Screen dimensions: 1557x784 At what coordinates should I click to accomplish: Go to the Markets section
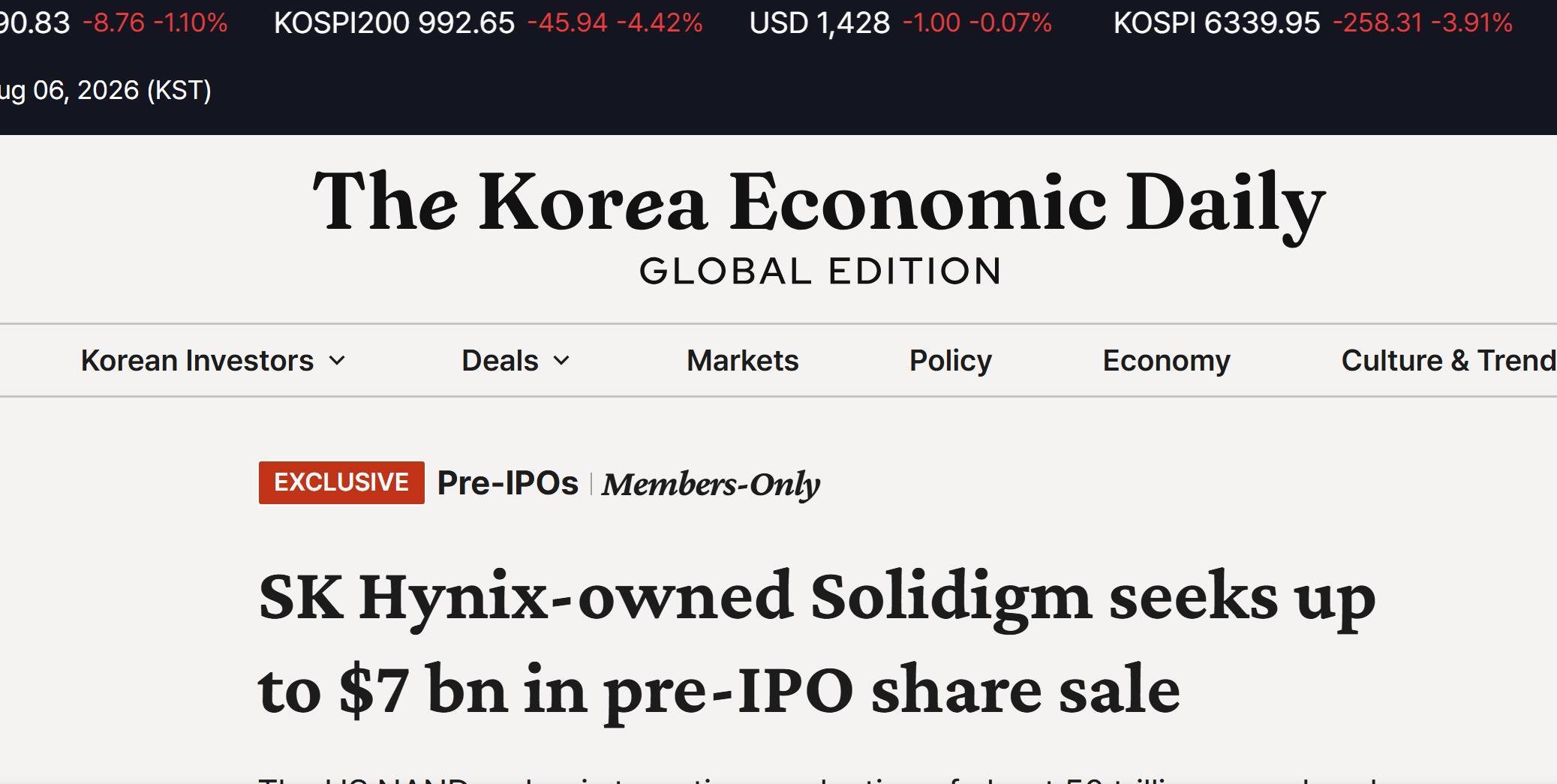(x=742, y=361)
